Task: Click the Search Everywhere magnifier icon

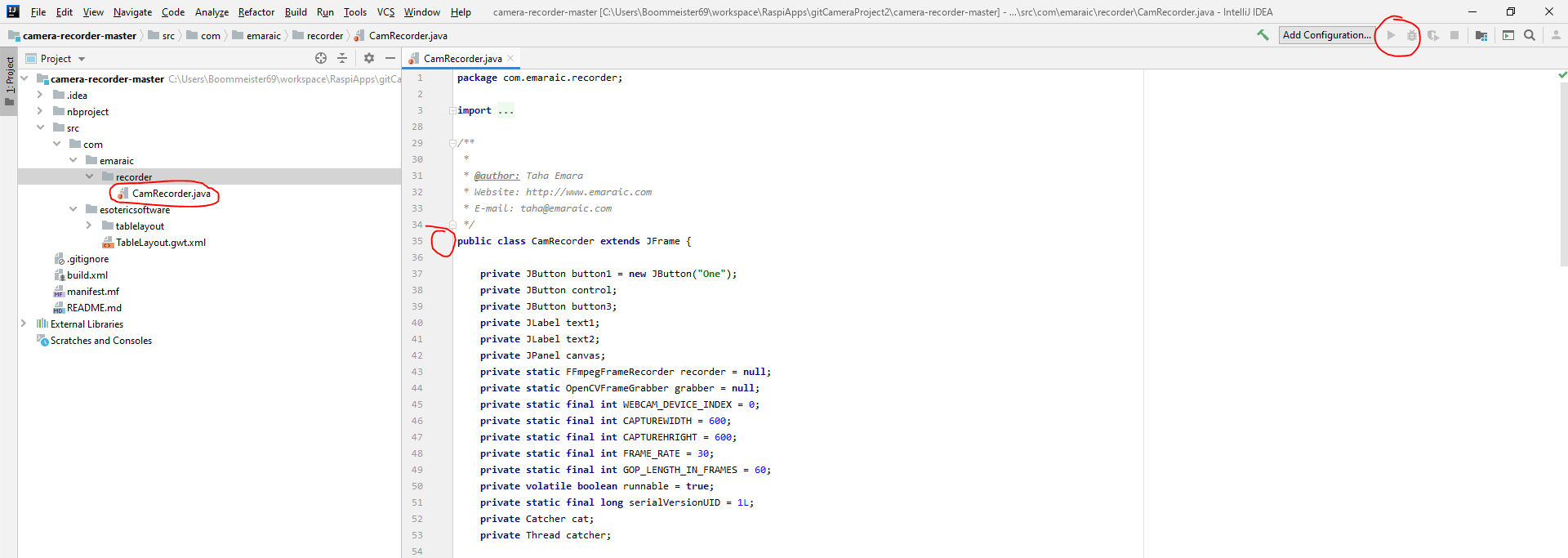Action: pyautogui.click(x=1530, y=35)
